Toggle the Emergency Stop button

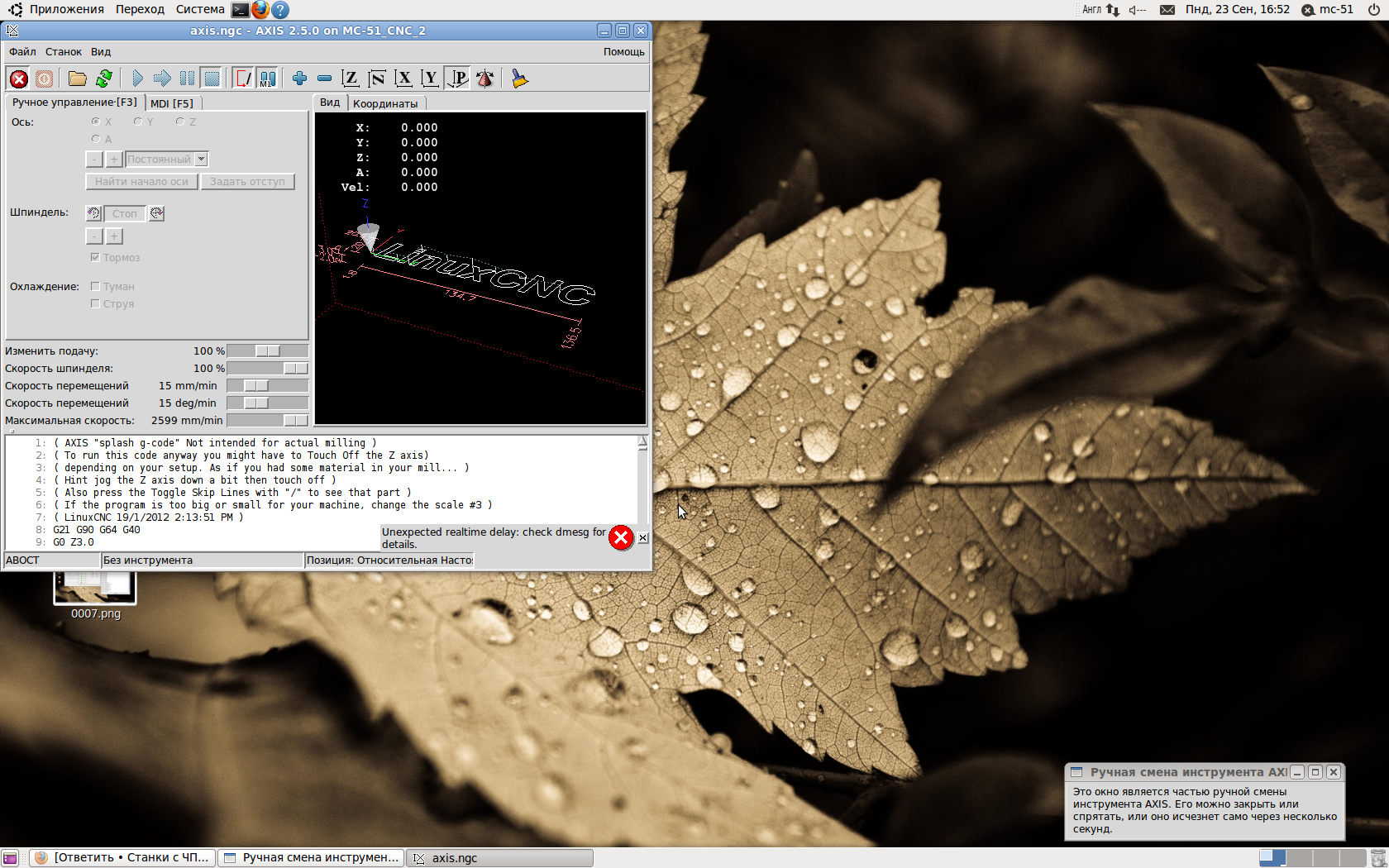(18, 79)
